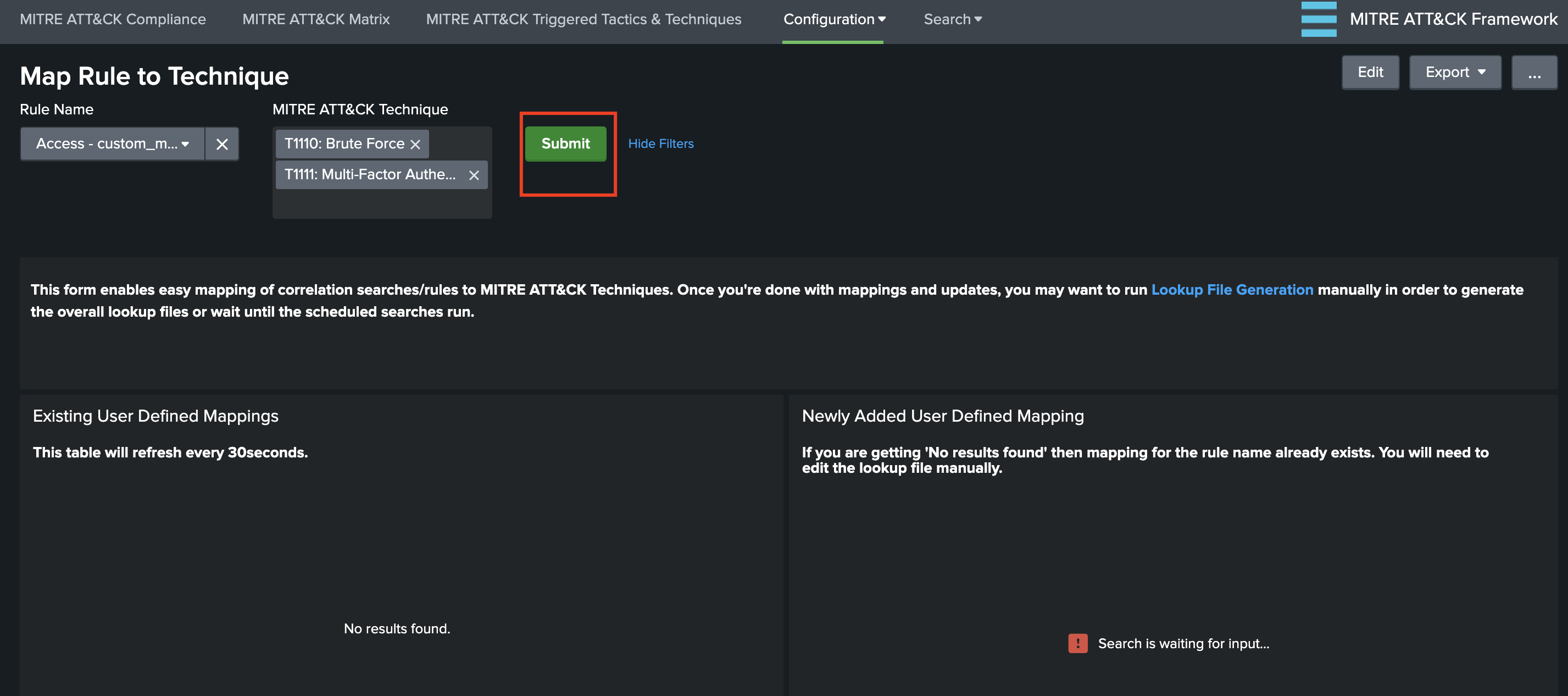This screenshot has width=1568, height=696.
Task: Open the Configuration menu dropdown
Action: tap(833, 19)
